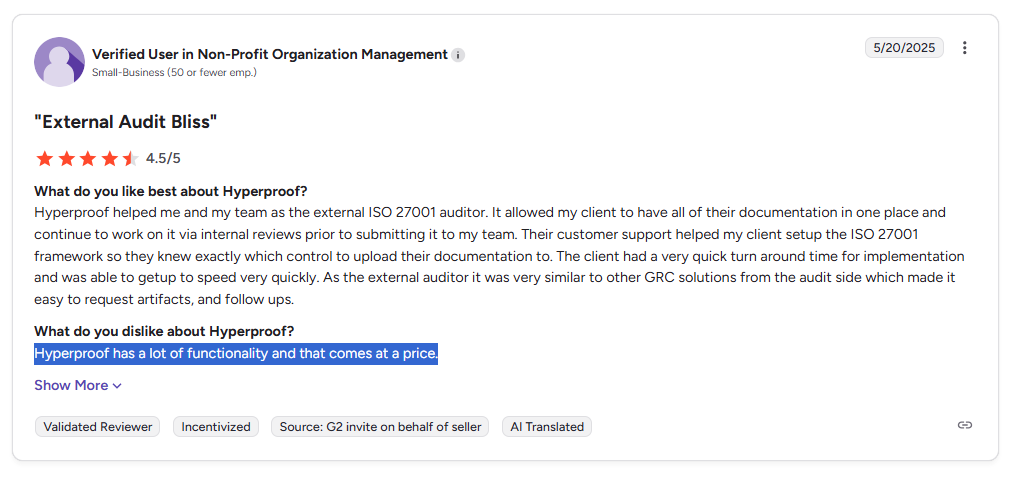Open the "External Audit Bliss" review title
The image size is (1017, 479).
125,121
